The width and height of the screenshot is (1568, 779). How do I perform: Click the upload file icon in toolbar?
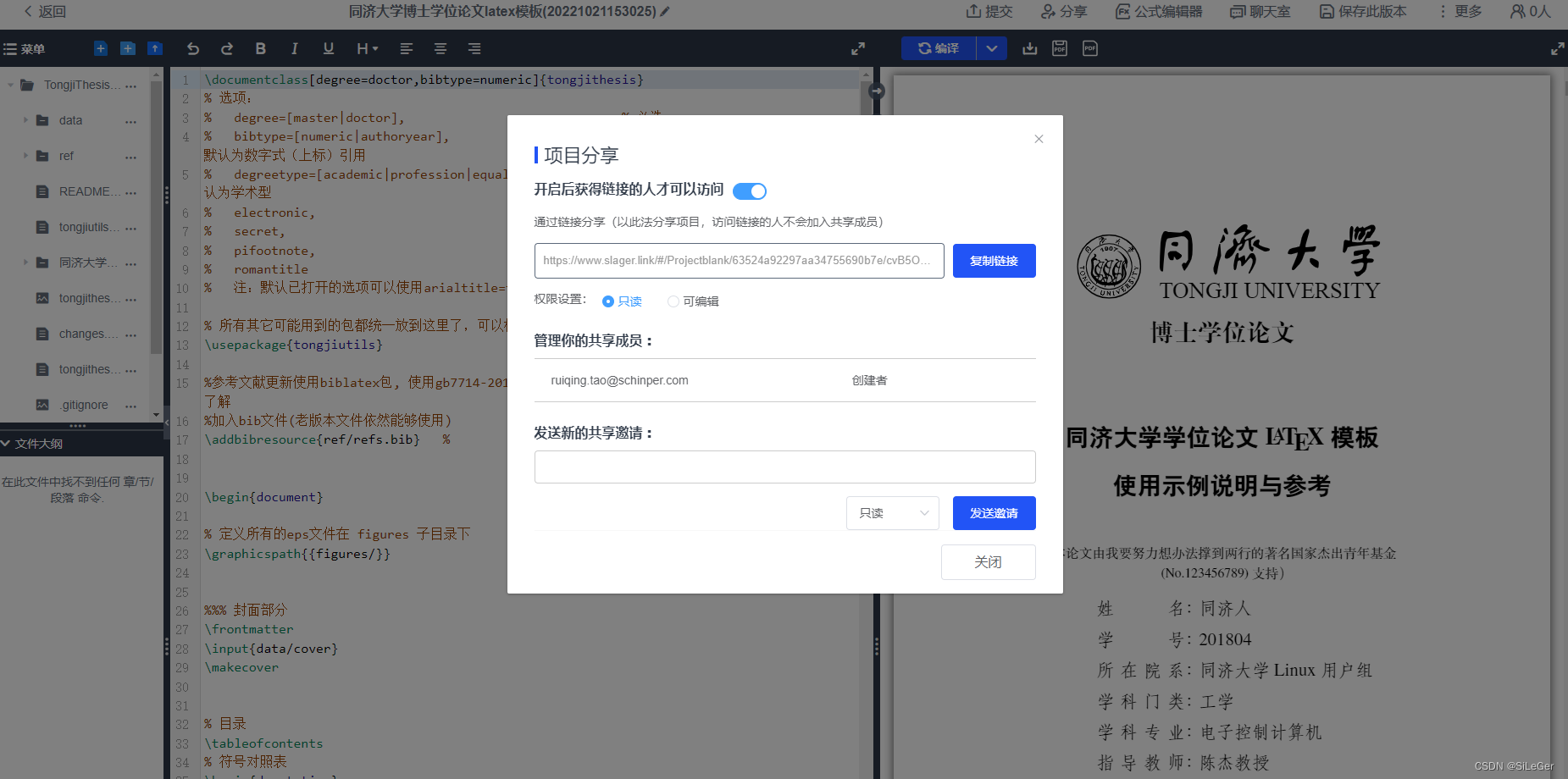[155, 48]
